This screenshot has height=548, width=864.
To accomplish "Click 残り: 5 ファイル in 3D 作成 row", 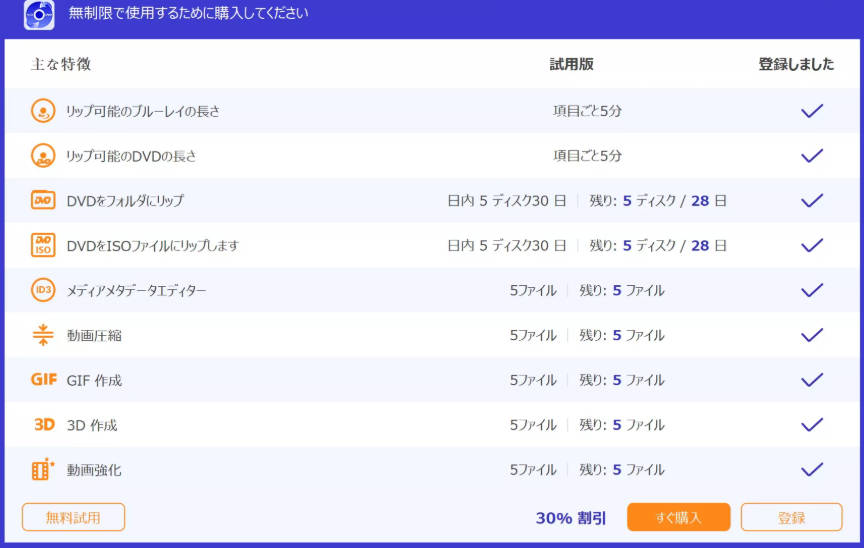I will pos(622,425).
